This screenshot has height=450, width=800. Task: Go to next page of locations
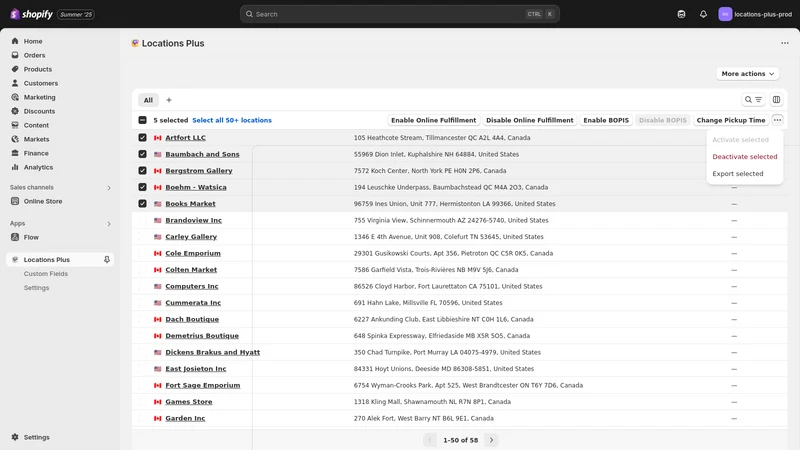(491, 440)
